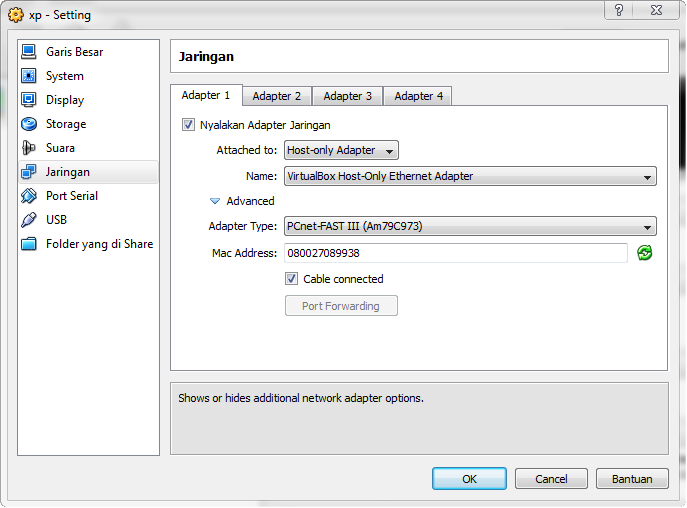Click the Folder yang di Share icon
This screenshot has width=687, height=508.
28,244
